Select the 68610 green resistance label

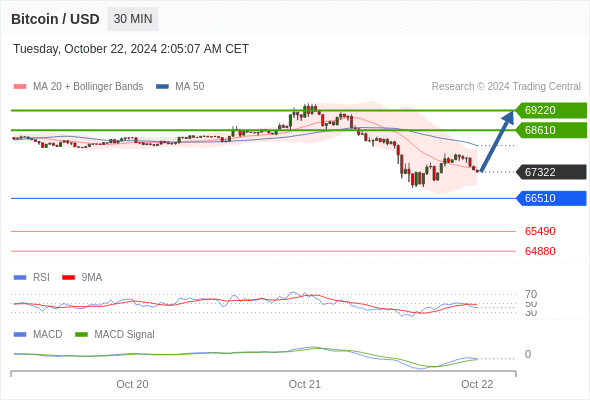point(551,130)
